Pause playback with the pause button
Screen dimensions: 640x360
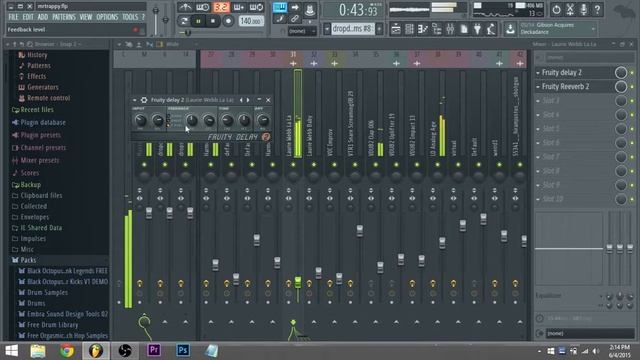[x=198, y=21]
